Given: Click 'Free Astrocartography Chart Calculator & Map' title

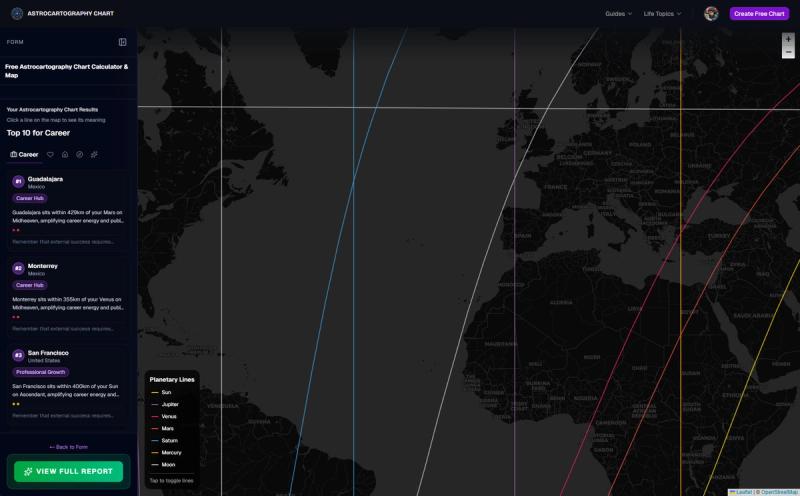Looking at the screenshot, I should pos(66,71).
